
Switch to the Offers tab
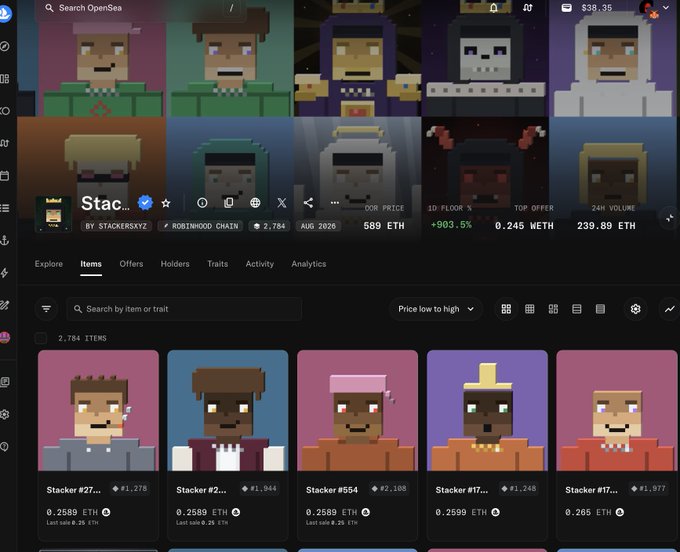tap(131, 264)
